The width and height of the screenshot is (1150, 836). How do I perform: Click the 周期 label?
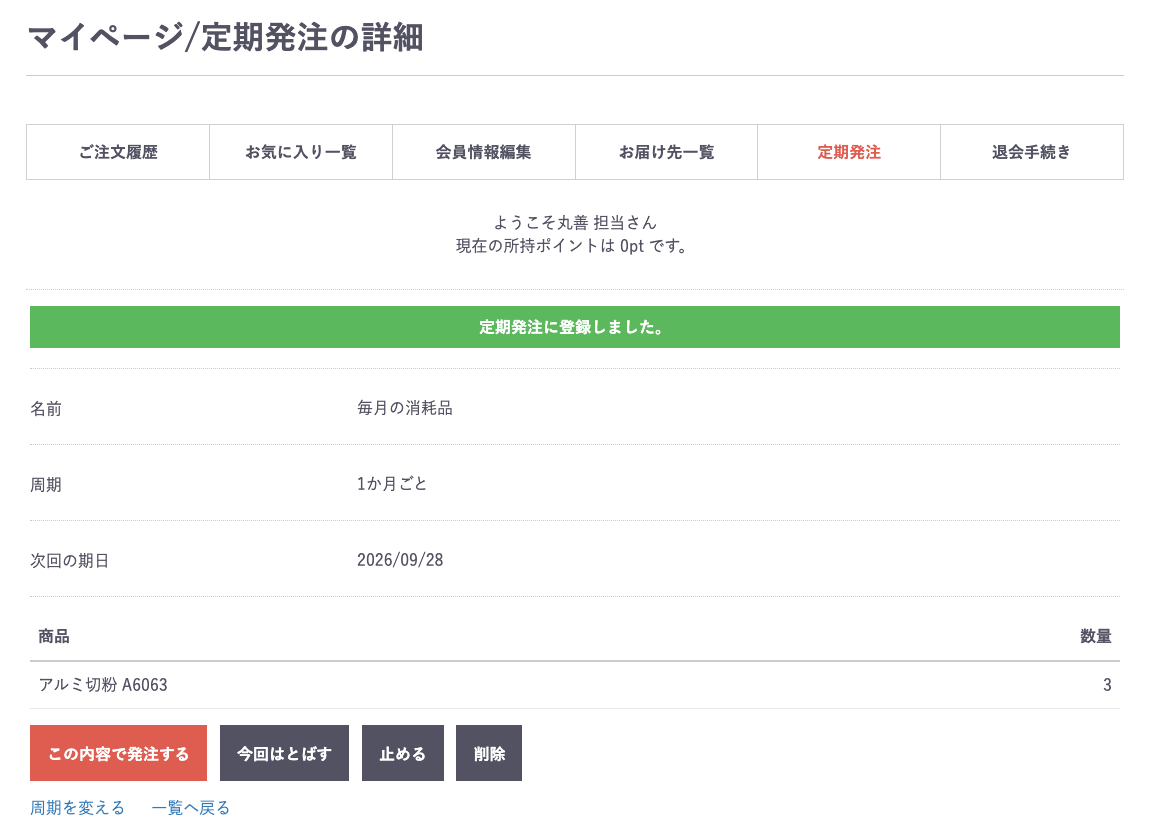pyautogui.click(x=45, y=485)
